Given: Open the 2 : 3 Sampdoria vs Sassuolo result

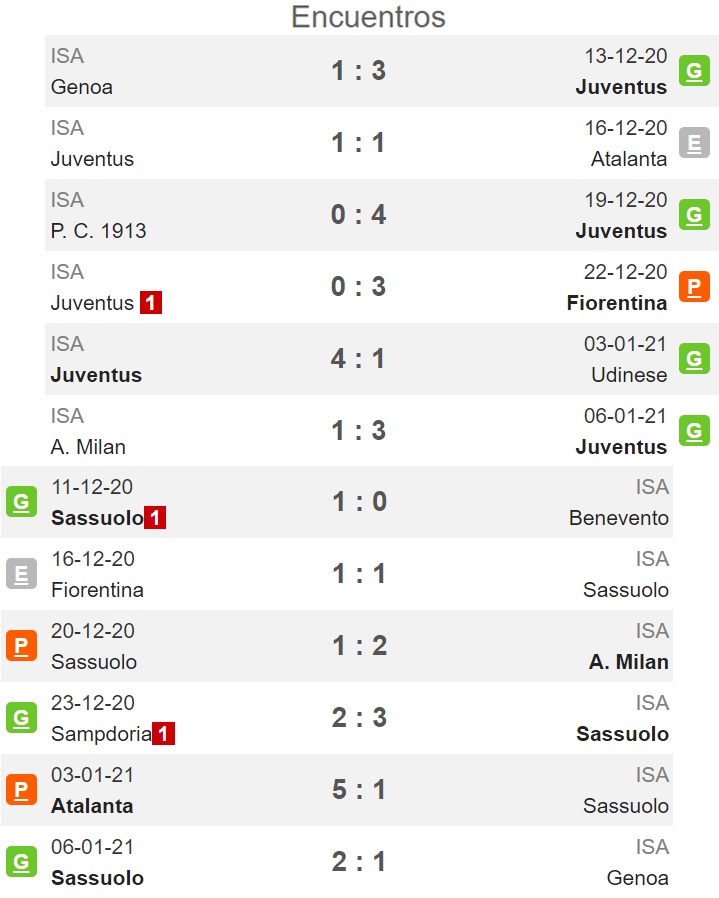Looking at the screenshot, I should click(359, 718).
